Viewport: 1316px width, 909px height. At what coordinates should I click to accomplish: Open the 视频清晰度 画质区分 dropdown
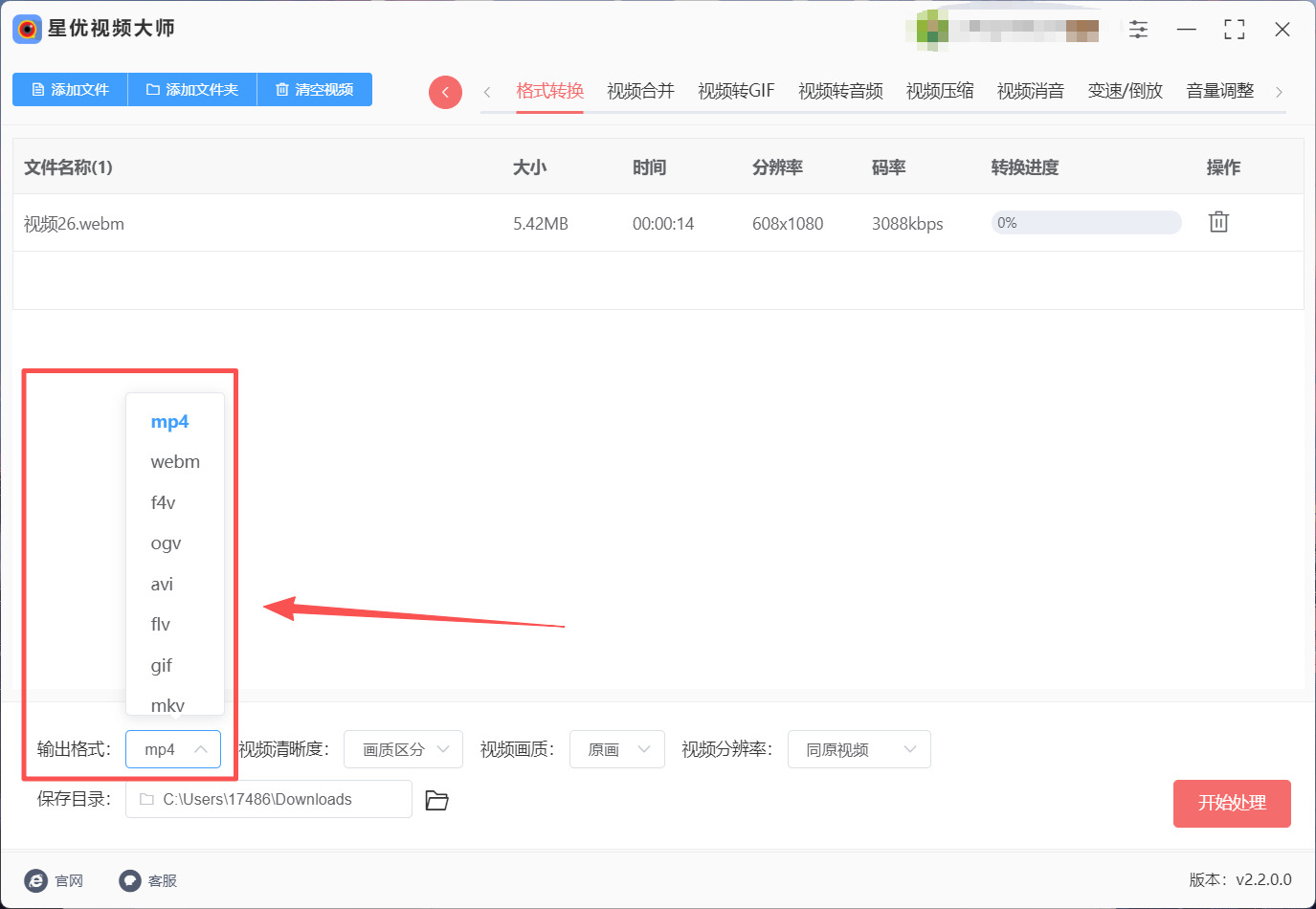403,749
